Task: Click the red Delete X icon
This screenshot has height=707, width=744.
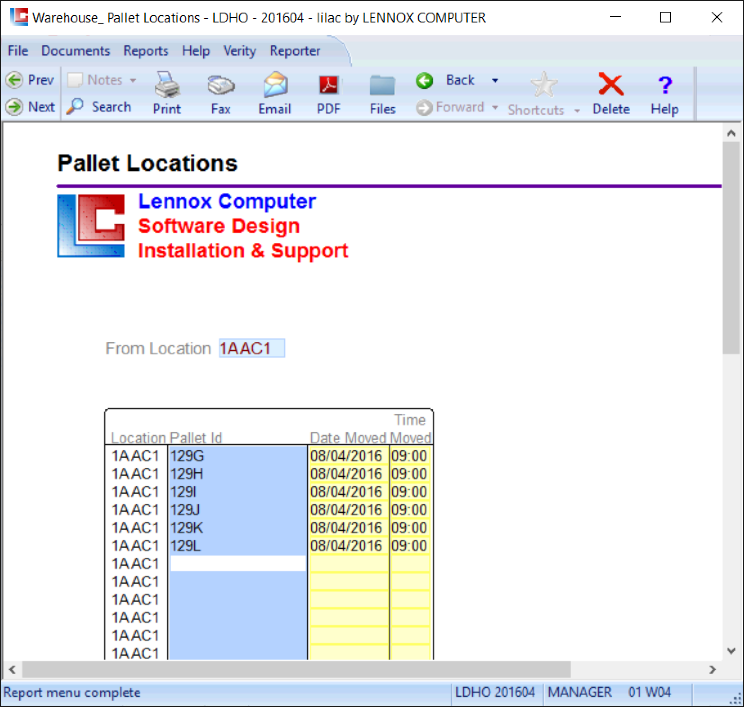Action: [x=610, y=88]
